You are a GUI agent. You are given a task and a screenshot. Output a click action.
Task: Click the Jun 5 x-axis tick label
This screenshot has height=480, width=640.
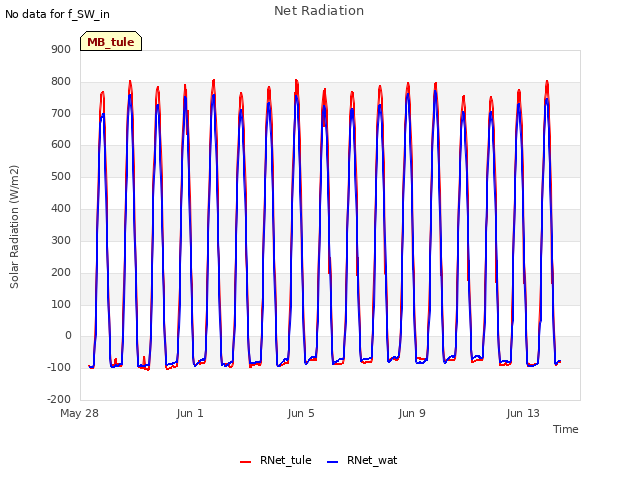[x=301, y=413]
